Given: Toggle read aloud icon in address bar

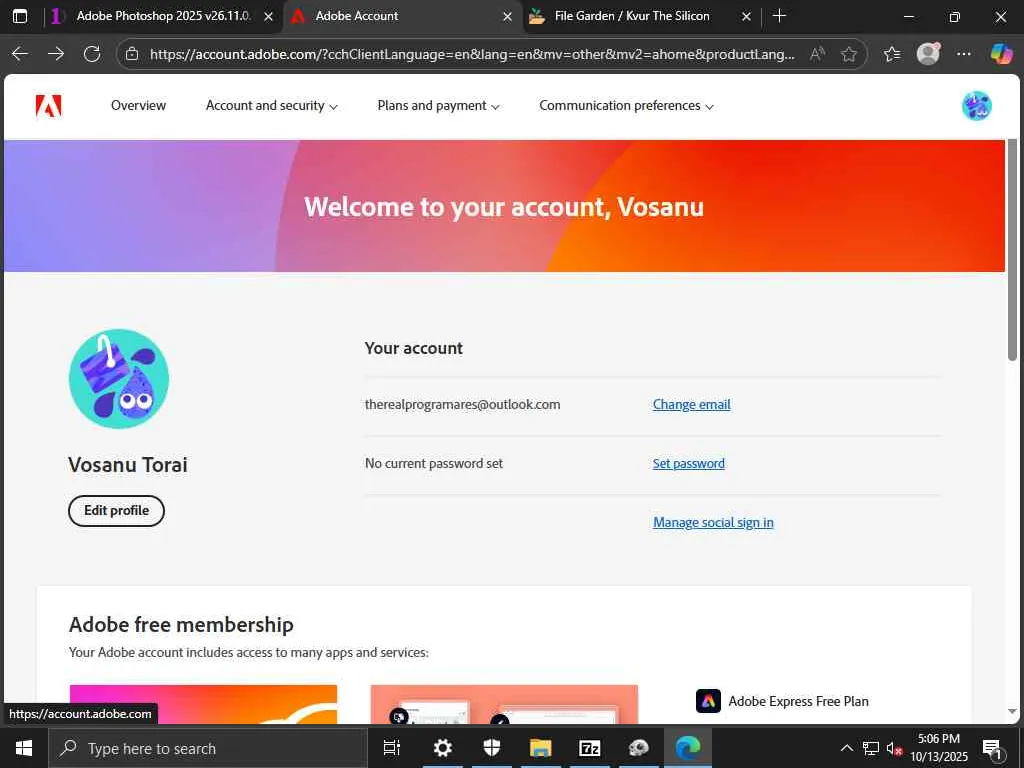Looking at the screenshot, I should [817, 54].
